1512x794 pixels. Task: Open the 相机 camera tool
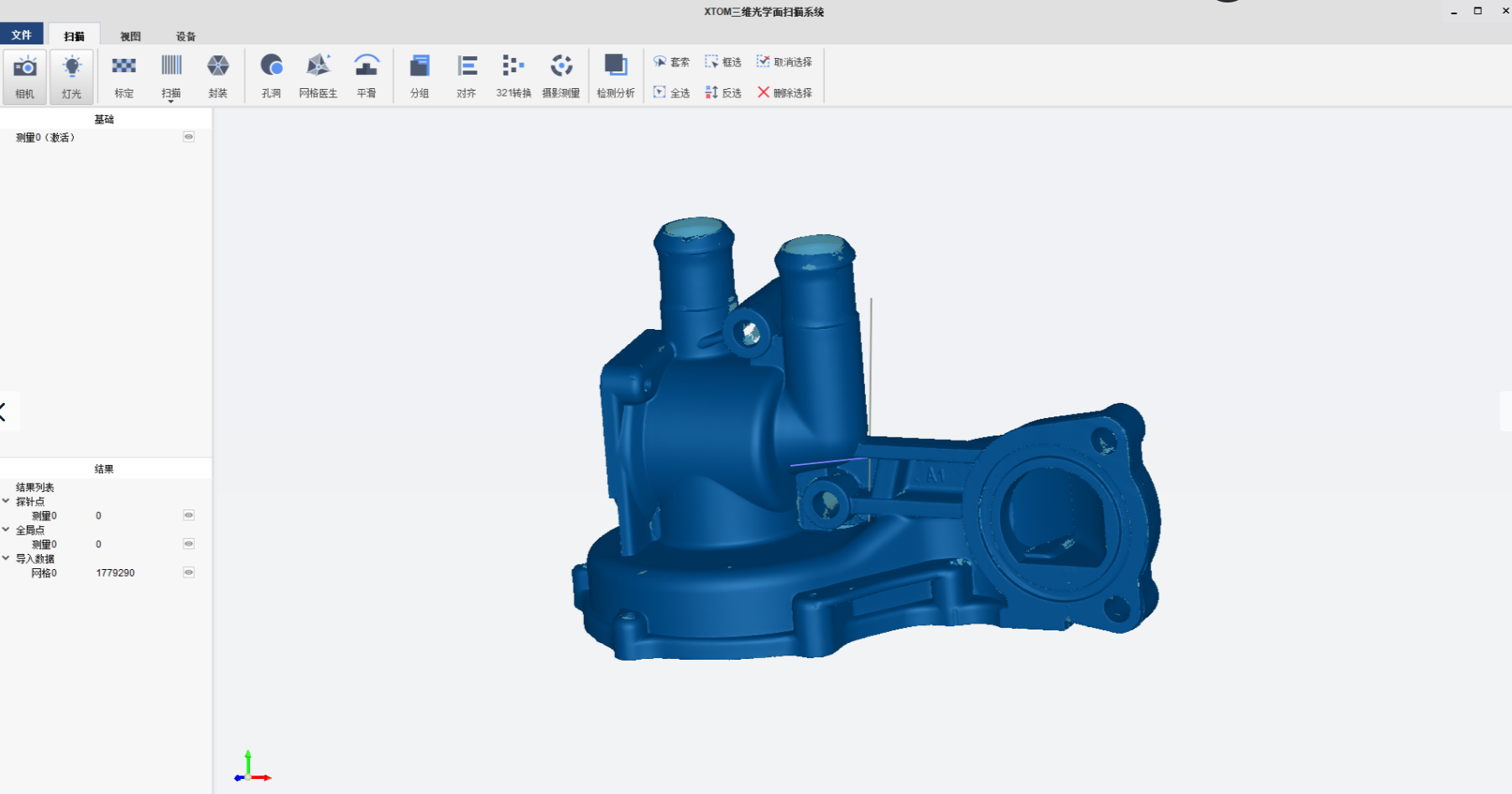(25, 76)
